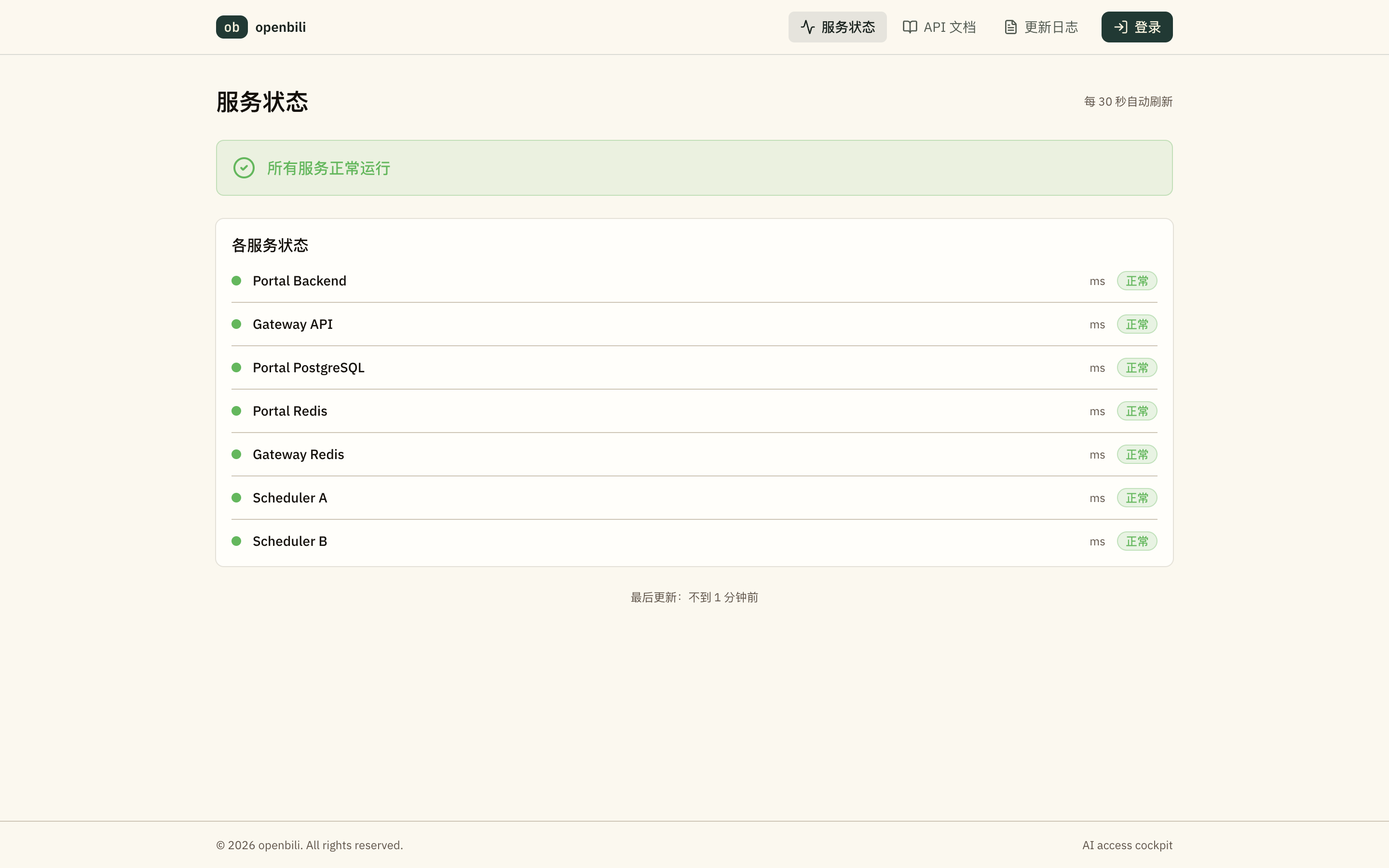The image size is (1389, 868).
Task: Click the arrow icon inside 登录 button
Action: tap(1120, 27)
